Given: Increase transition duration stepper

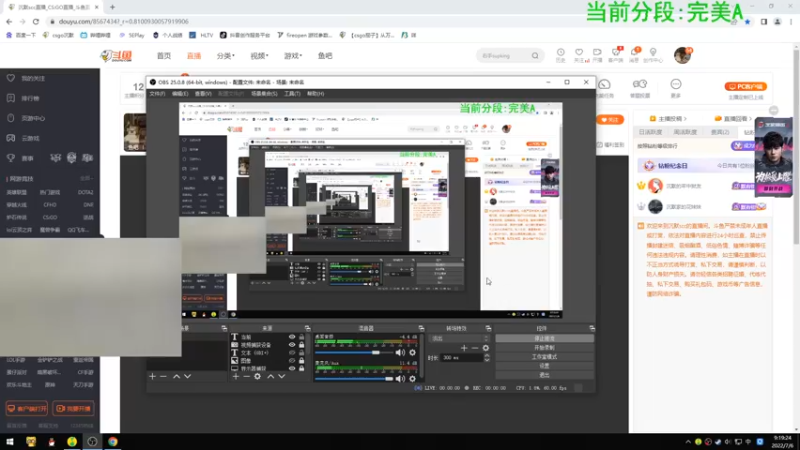Looking at the screenshot, I should [487, 356].
